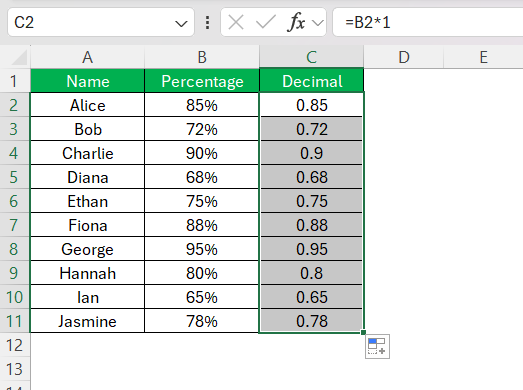Image resolution: width=523 pixels, height=390 pixels.
Task: Select column C header
Action: coord(312,57)
